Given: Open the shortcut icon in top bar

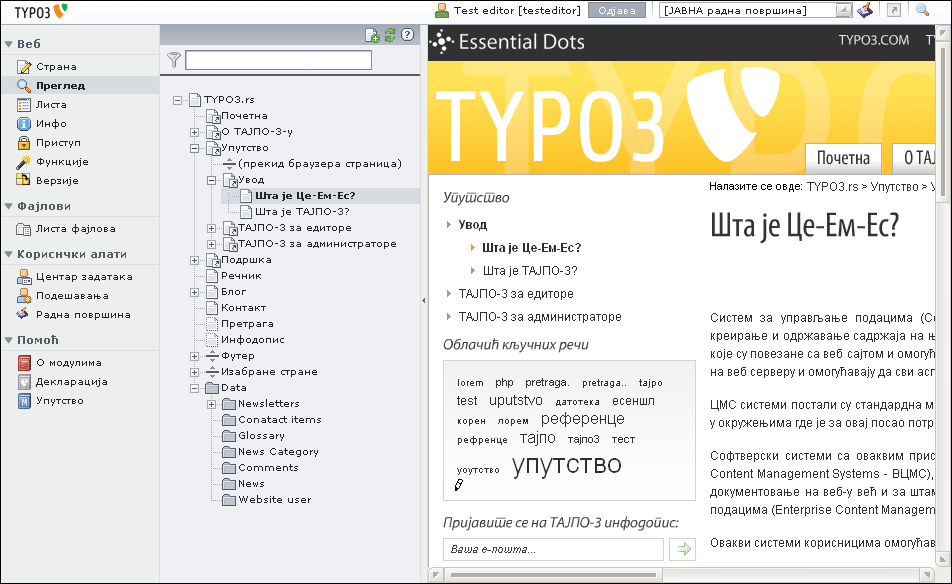Looking at the screenshot, I should [893, 10].
